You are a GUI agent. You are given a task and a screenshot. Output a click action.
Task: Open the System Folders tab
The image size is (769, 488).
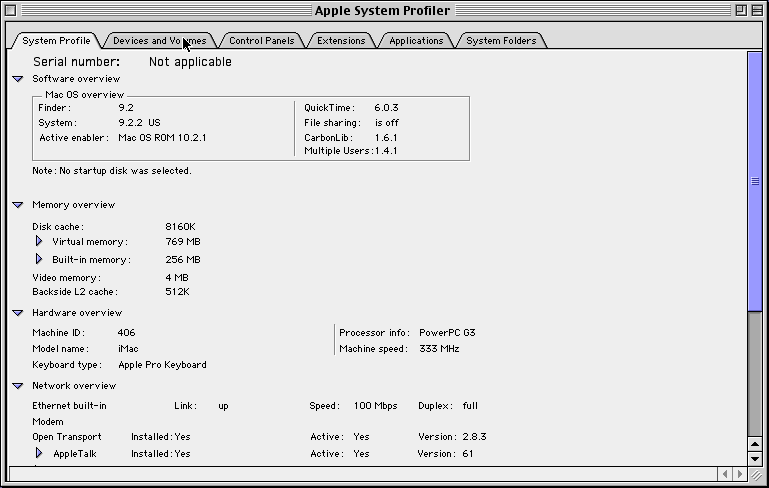[x=501, y=41]
